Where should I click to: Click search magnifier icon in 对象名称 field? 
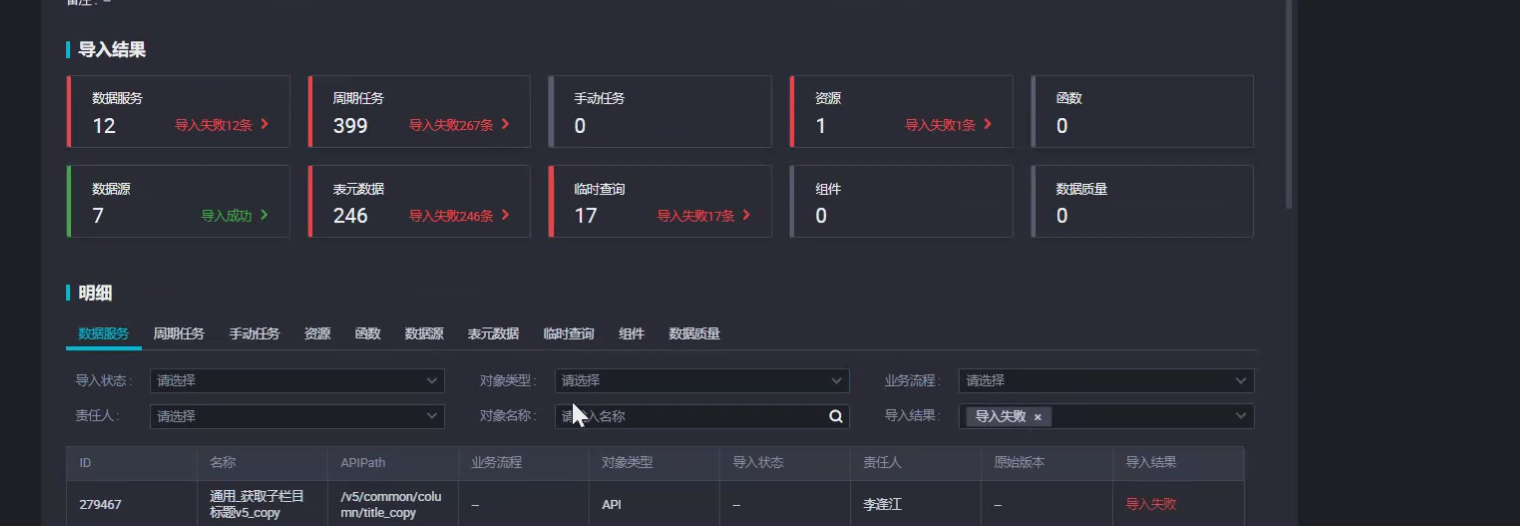coord(835,417)
